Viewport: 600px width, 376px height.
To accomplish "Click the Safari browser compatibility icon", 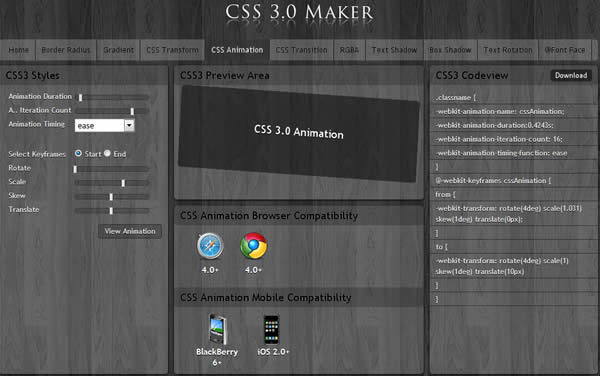I will [210, 246].
